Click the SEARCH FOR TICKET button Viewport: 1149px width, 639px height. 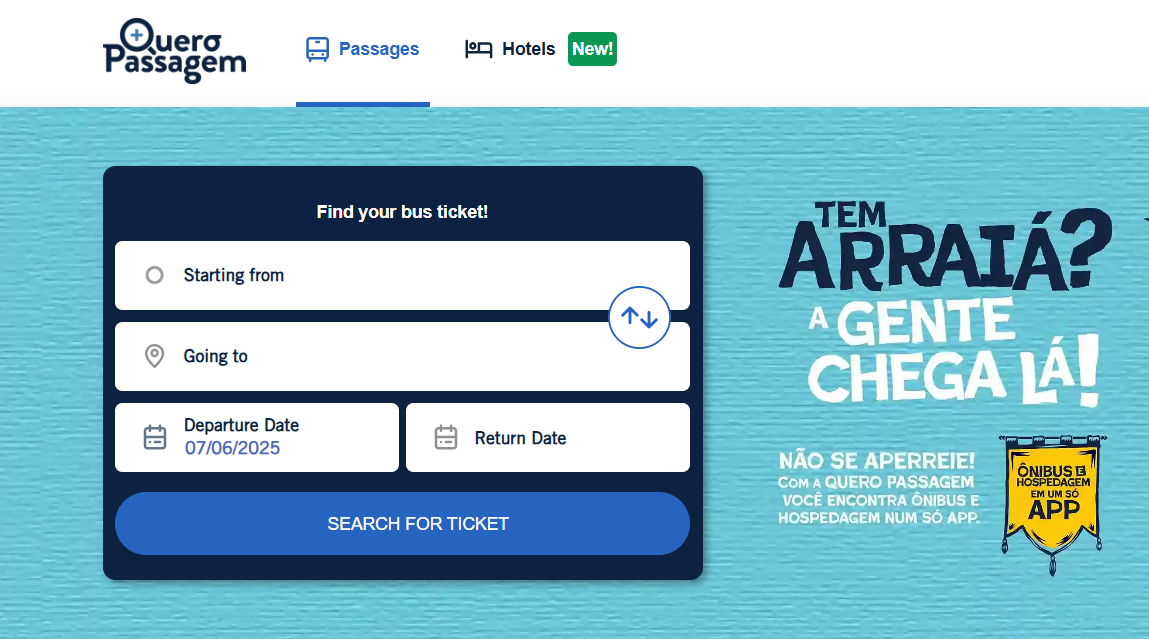(x=402, y=523)
